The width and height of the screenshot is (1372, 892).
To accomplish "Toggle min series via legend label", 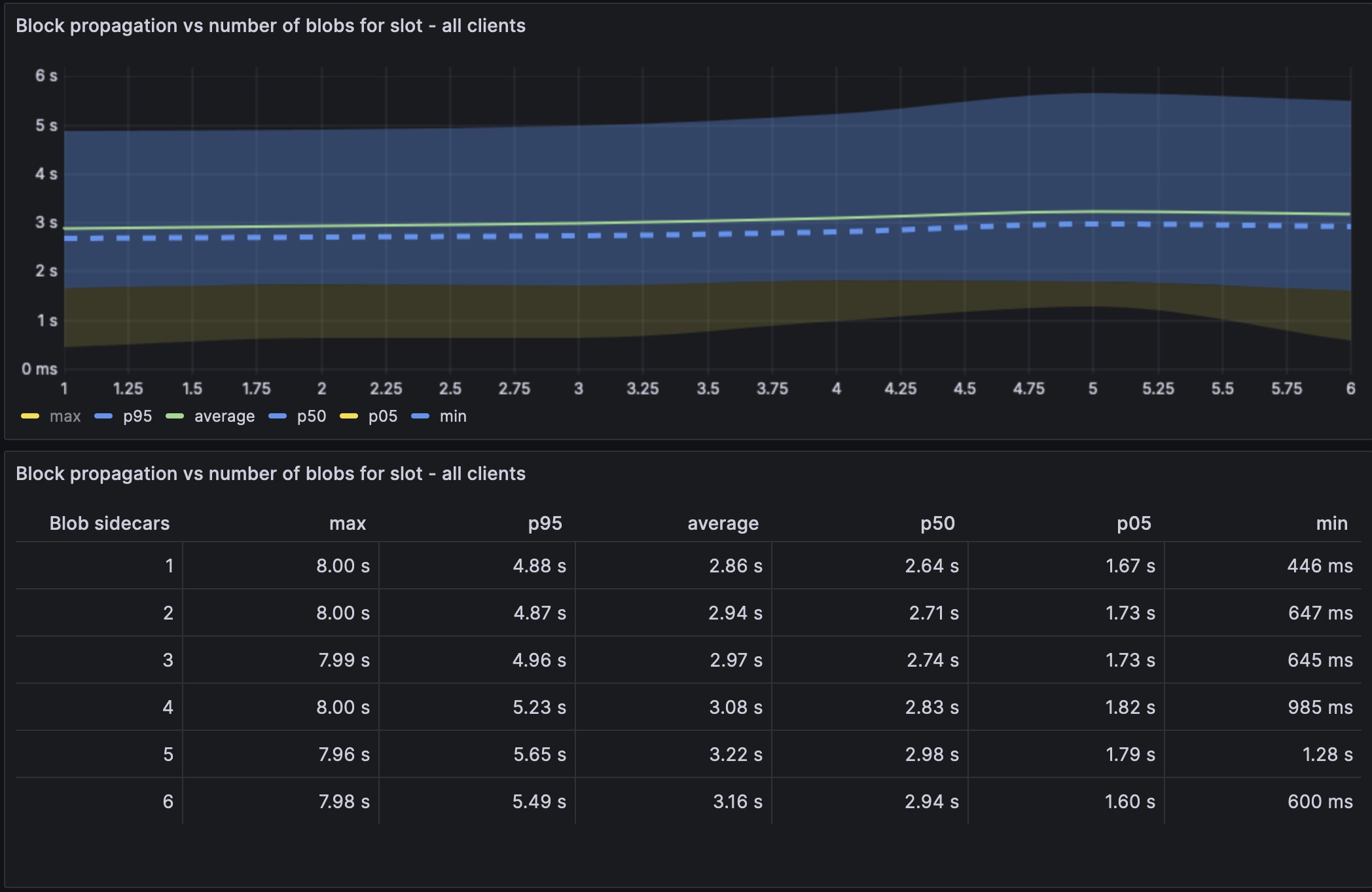I will (453, 417).
